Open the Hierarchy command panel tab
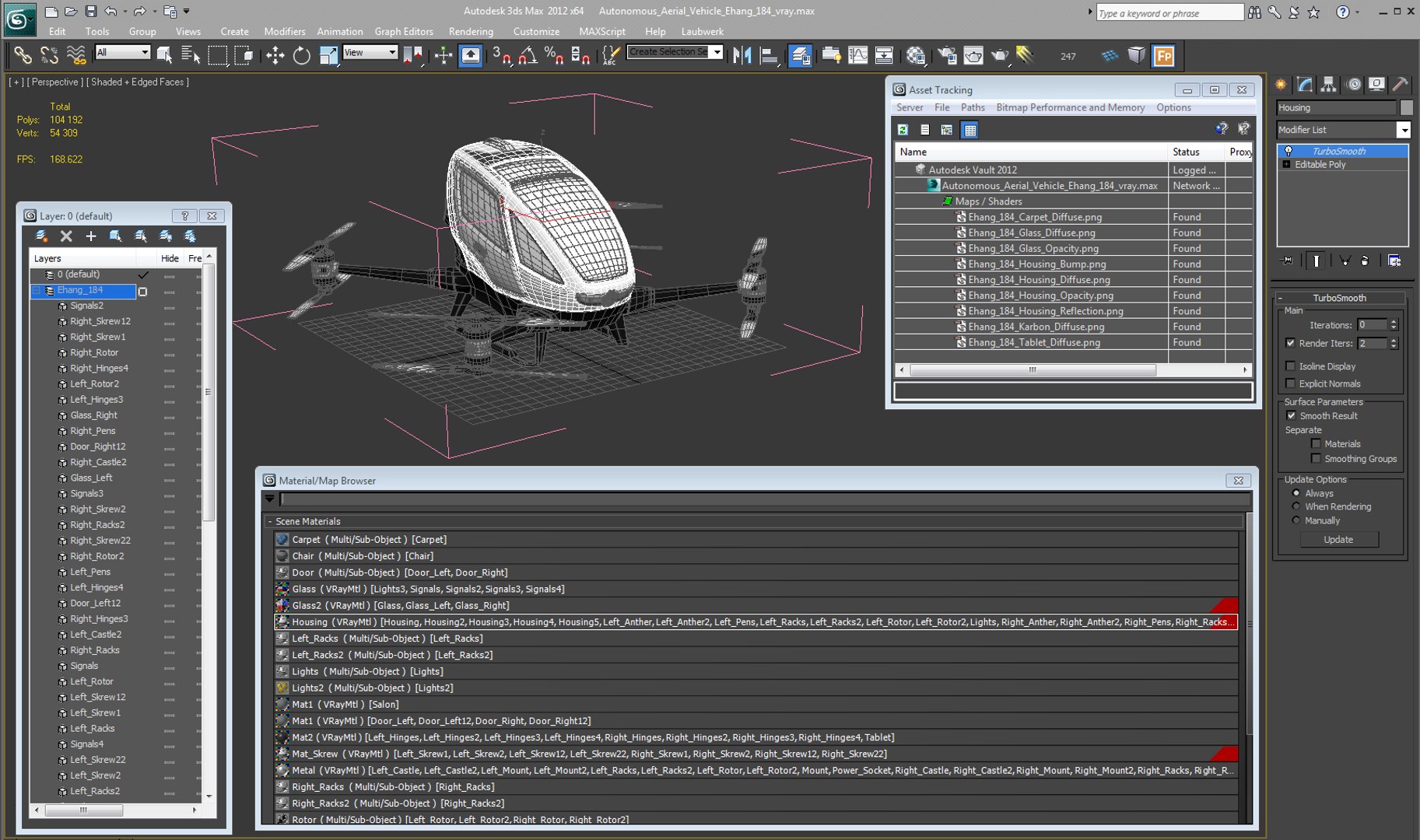 pos(1328,84)
